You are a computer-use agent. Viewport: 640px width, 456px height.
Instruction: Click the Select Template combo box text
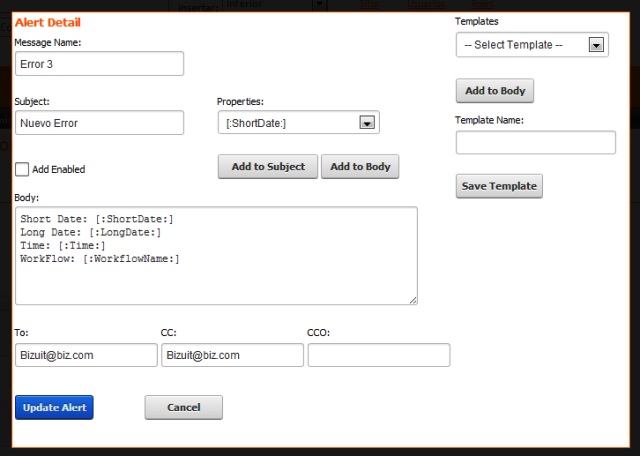pyautogui.click(x=513, y=44)
